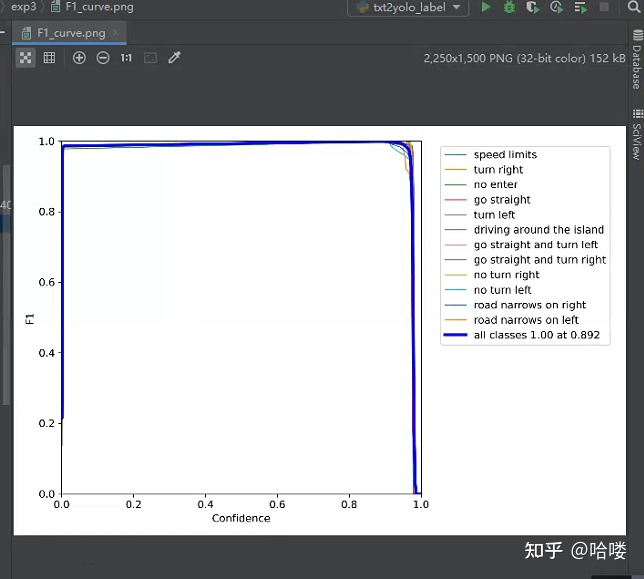Select the F1_curve.png breadcrumb item
Image resolution: width=644 pixels, height=579 pixels.
click(x=92, y=7)
